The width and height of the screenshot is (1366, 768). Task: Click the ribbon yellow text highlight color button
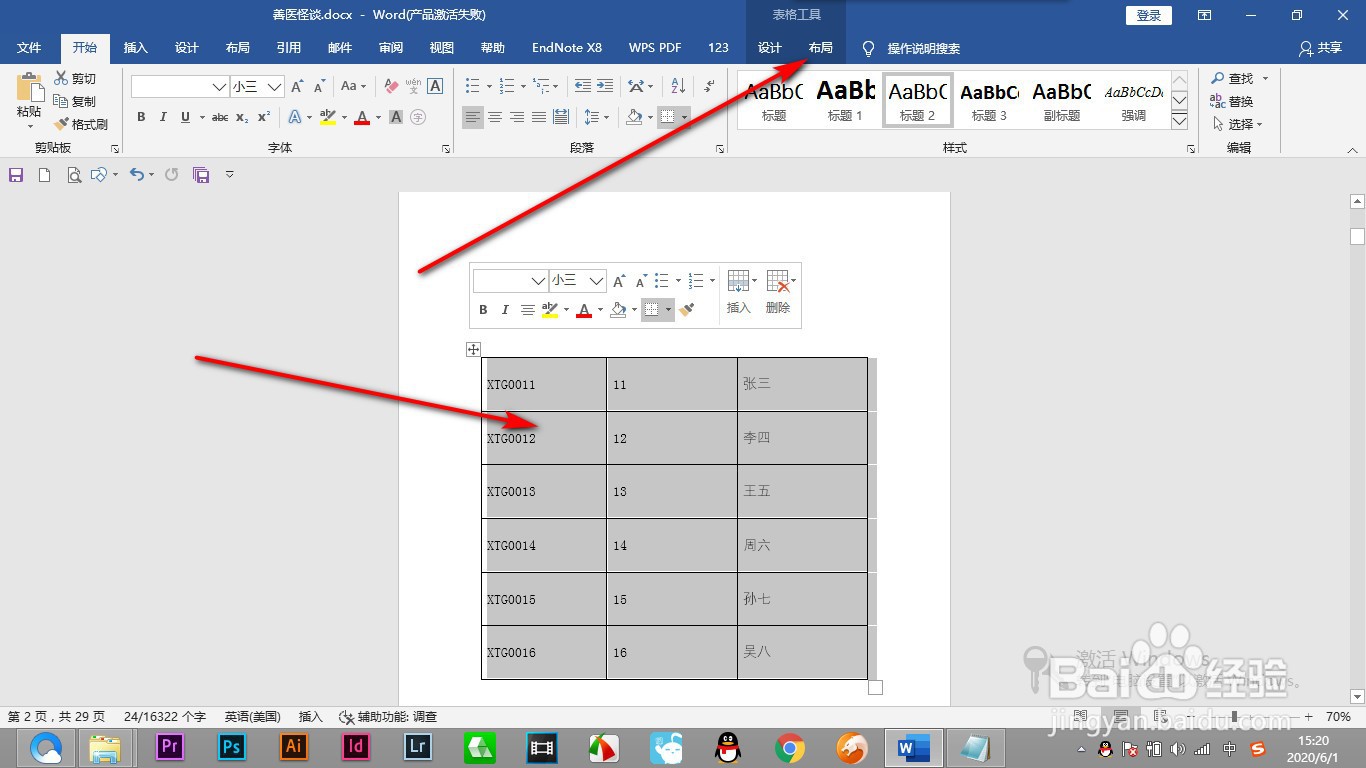(x=328, y=117)
